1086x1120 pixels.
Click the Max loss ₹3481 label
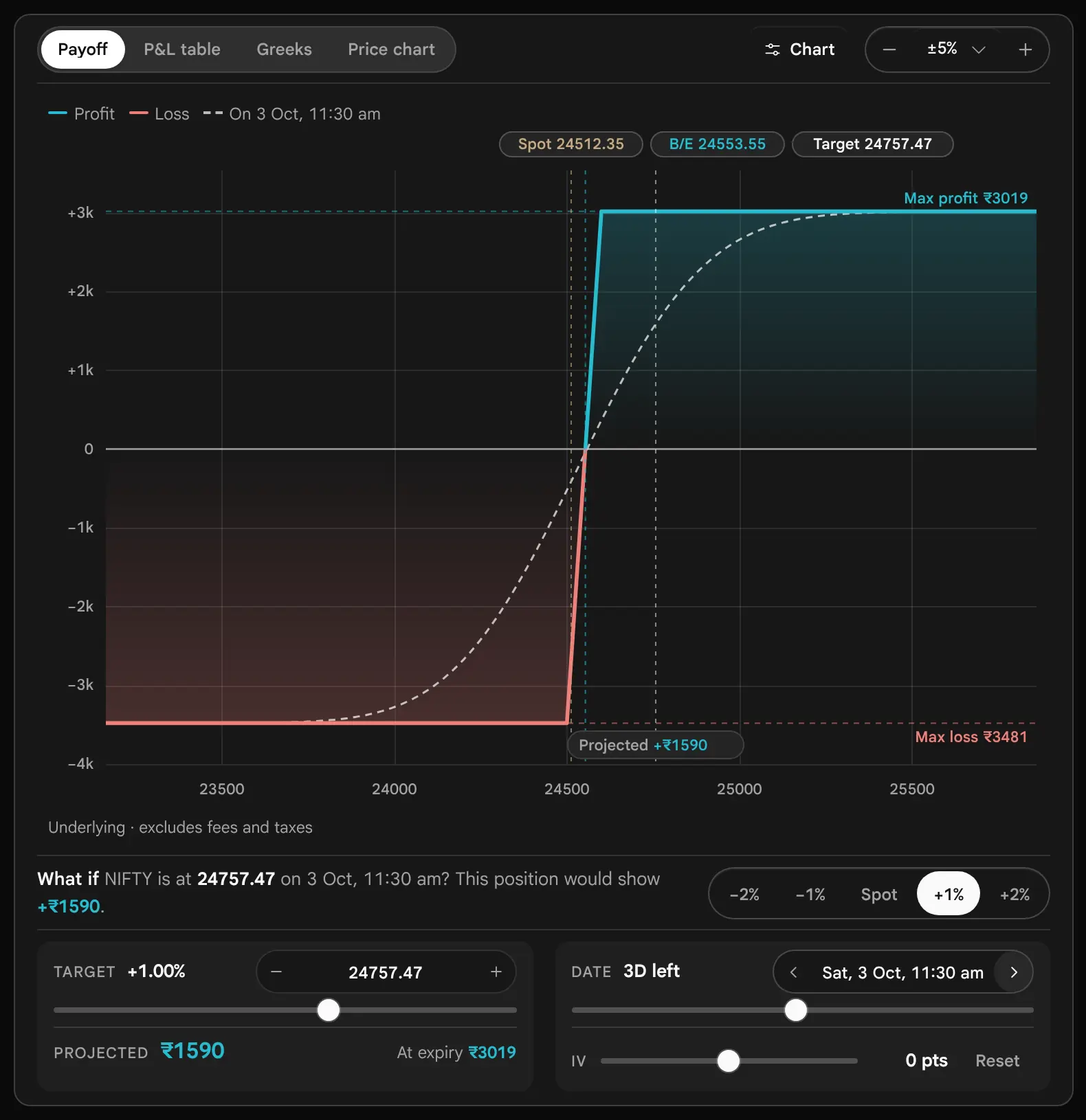tap(971, 737)
